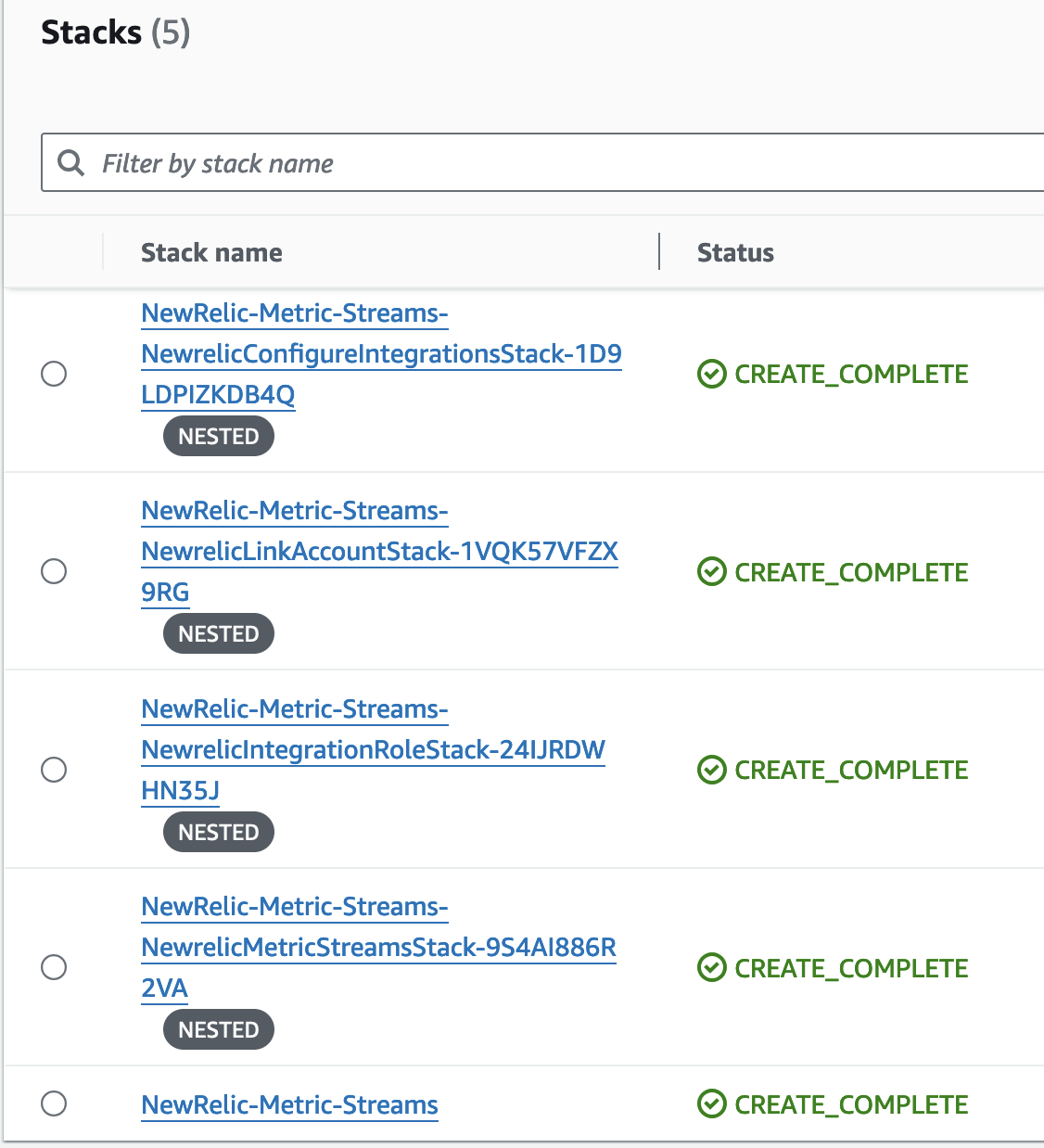Click the NESTED badge under NewrelicMetricStreamsStack
The height and width of the screenshot is (1148, 1044).
(218, 1029)
